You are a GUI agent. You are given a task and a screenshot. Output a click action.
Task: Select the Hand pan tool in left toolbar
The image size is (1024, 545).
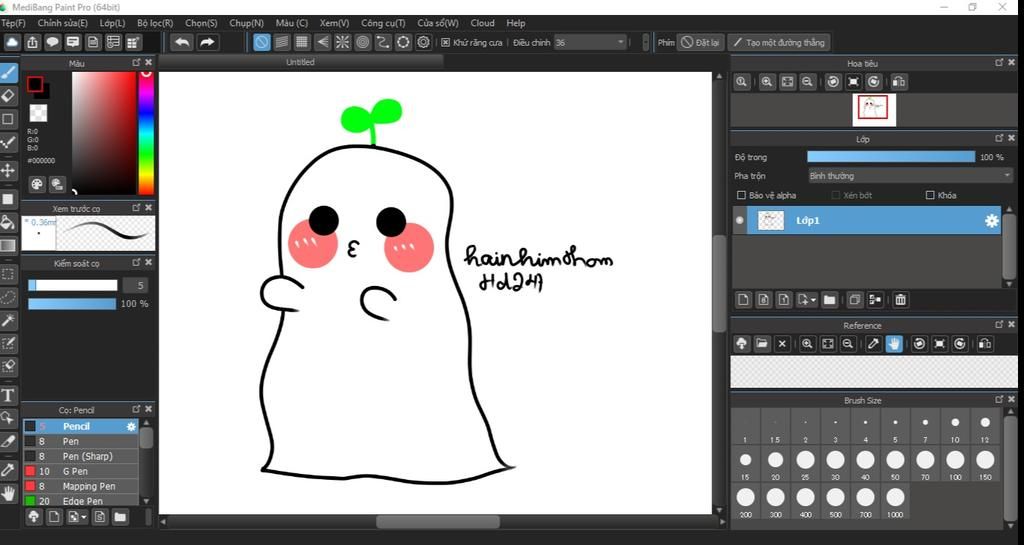[x=8, y=493]
